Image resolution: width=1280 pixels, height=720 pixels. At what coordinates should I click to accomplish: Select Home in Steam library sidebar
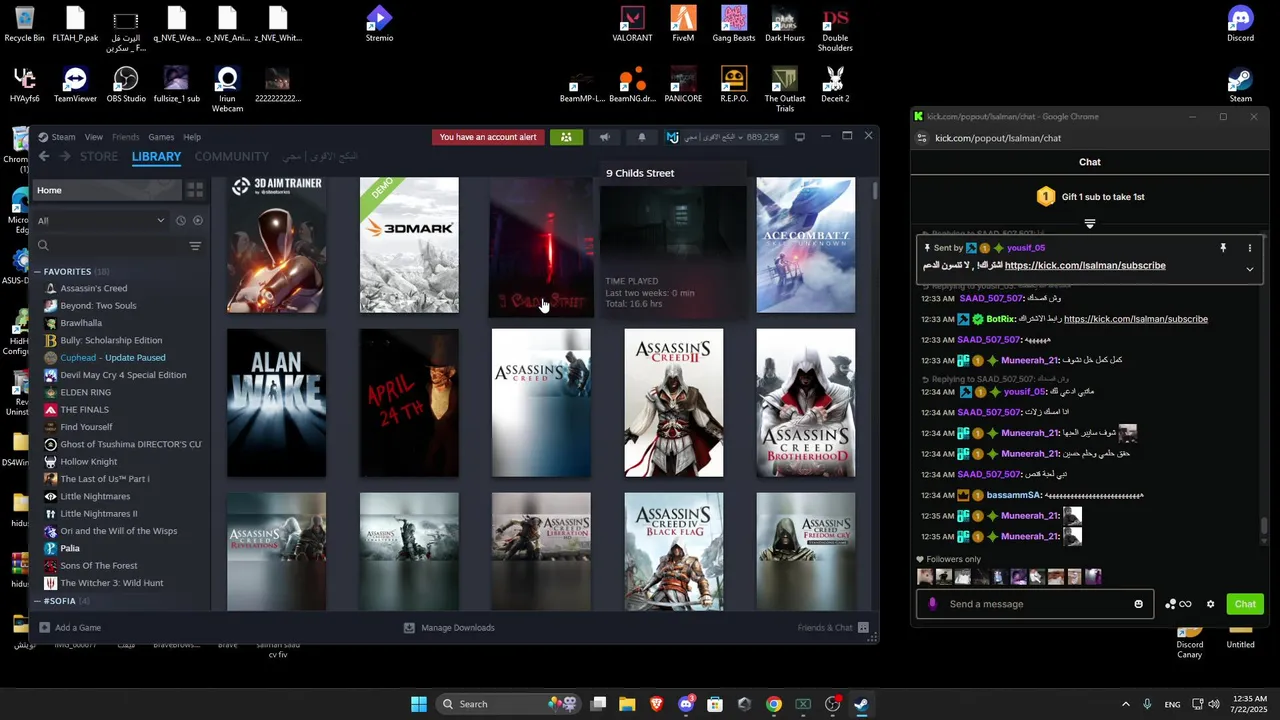tap(107, 190)
